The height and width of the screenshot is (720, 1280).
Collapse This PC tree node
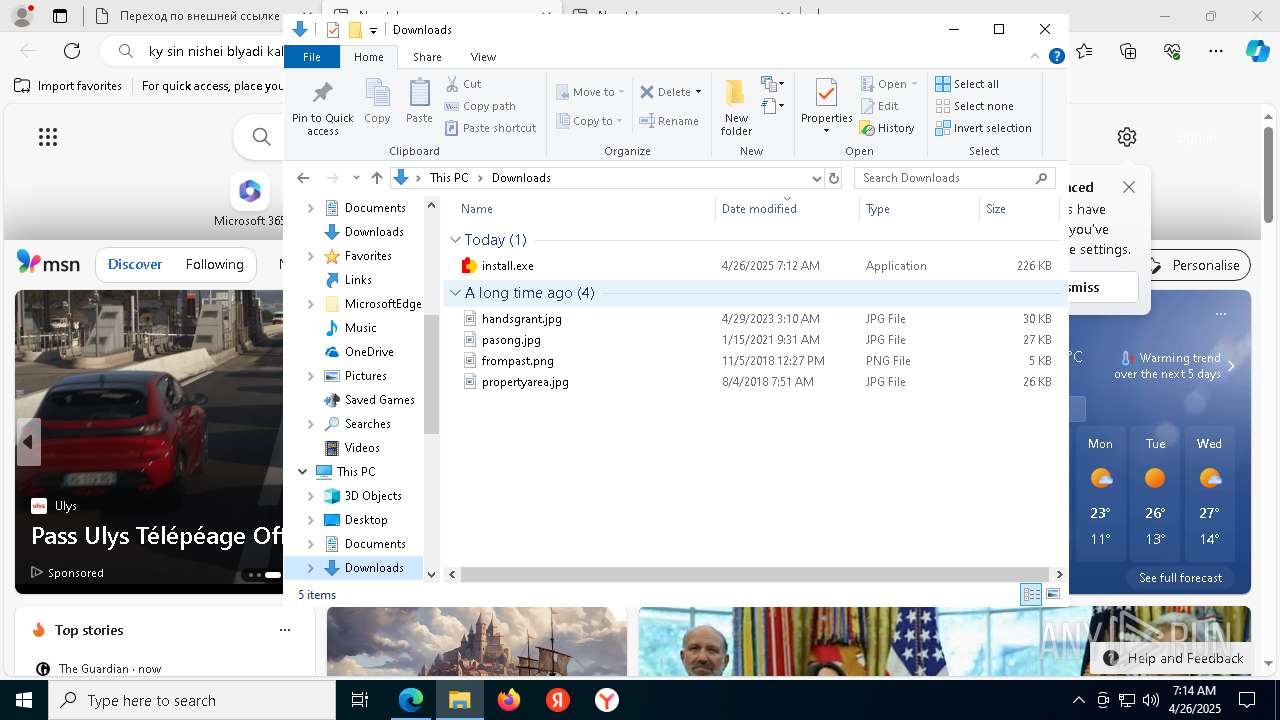(x=303, y=472)
